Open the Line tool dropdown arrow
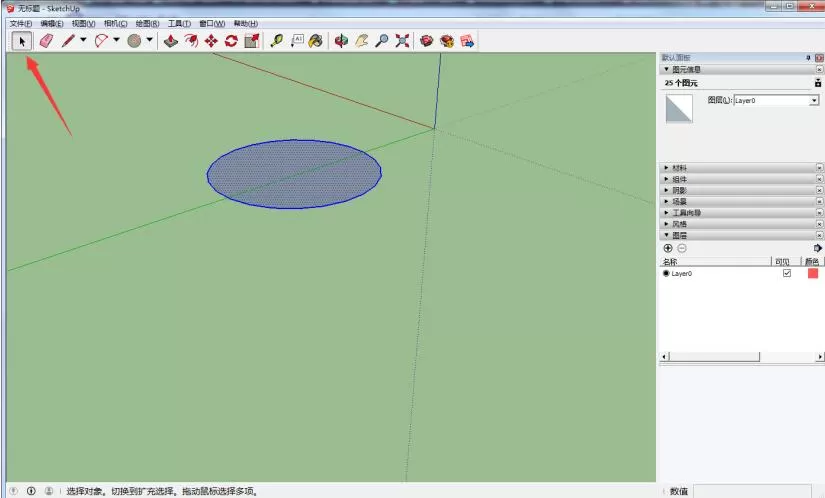Viewport: 825px width, 498px height. pyautogui.click(x=83, y=40)
